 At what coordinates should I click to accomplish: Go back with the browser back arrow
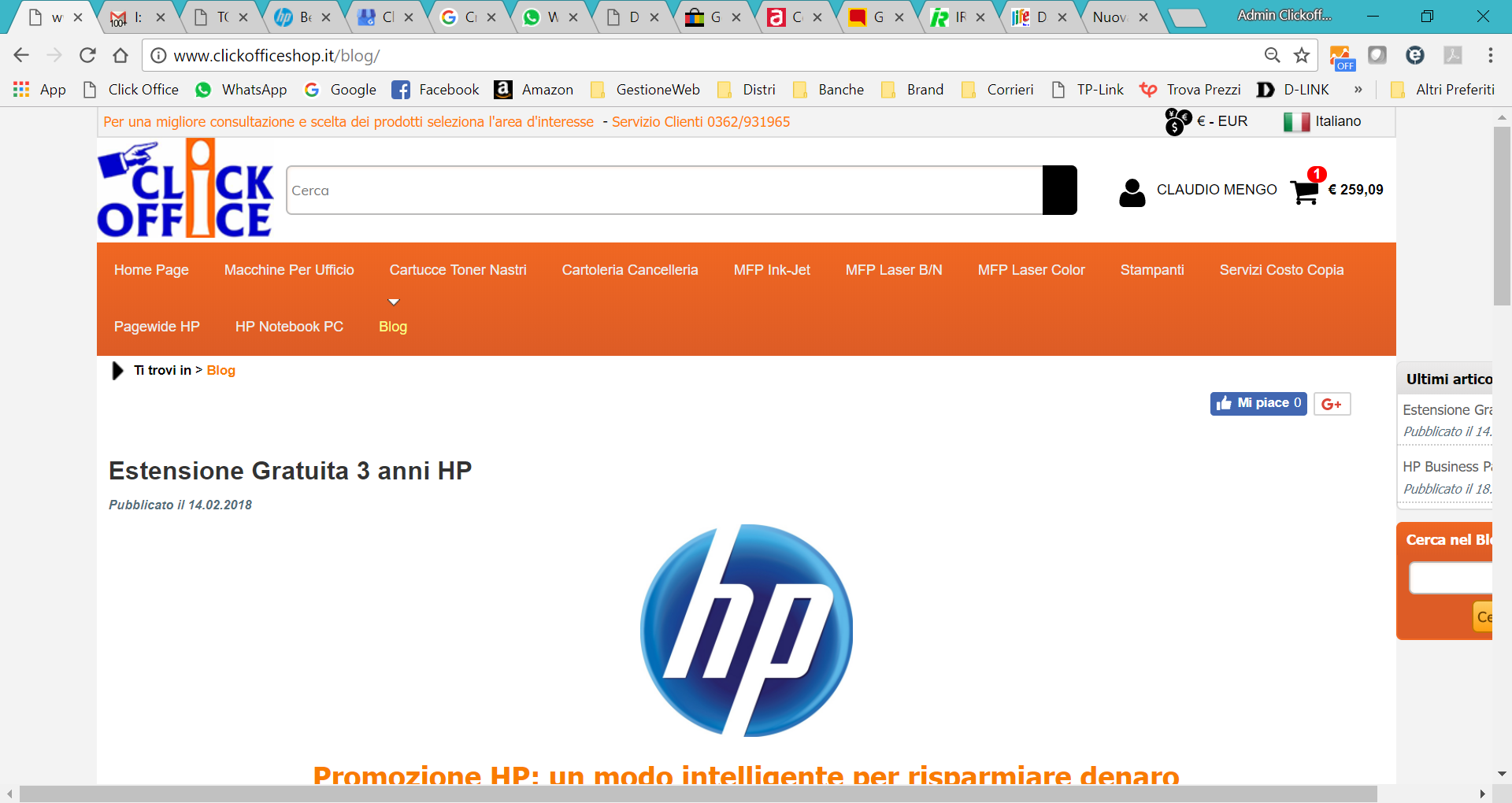[21, 55]
